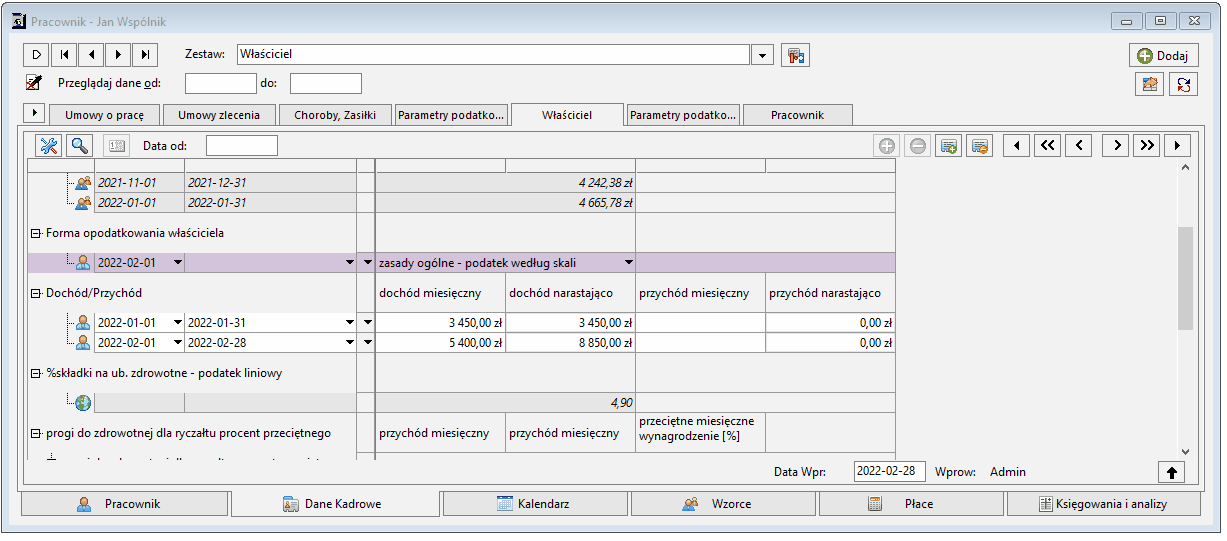Click the add row icon with green plus
The image size is (1227, 541).
pos(949,146)
